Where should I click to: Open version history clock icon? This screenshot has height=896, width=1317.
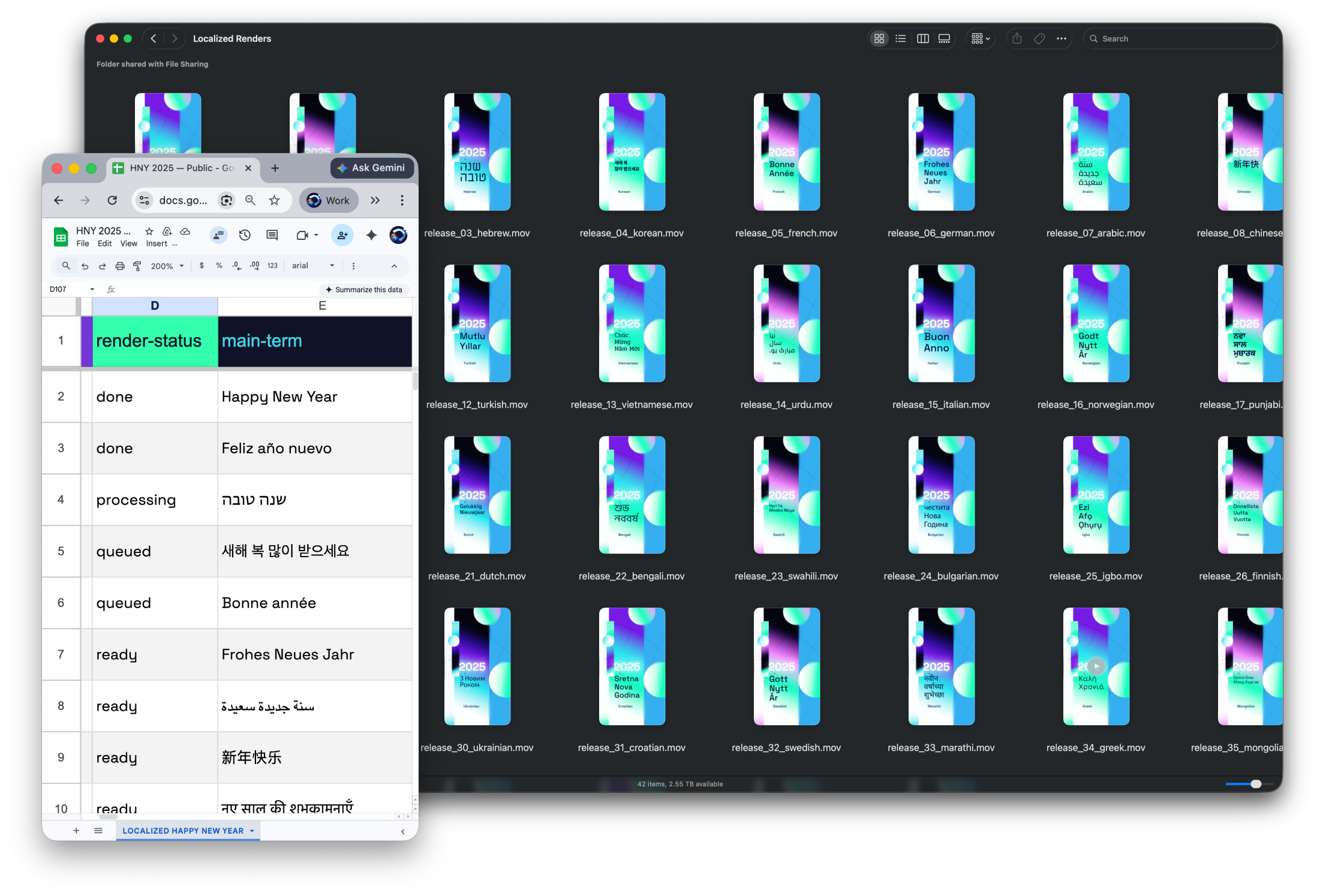tap(245, 235)
